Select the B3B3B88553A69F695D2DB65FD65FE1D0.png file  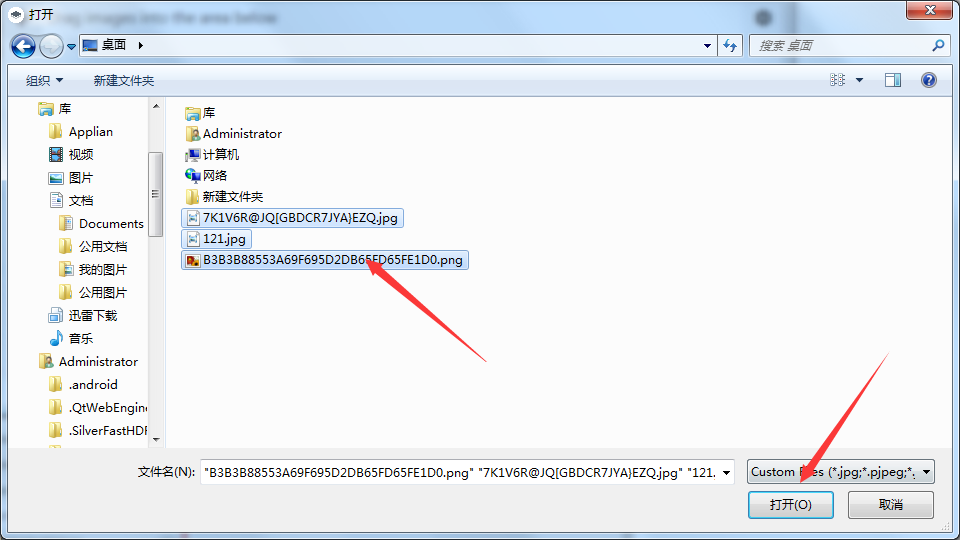[324, 260]
